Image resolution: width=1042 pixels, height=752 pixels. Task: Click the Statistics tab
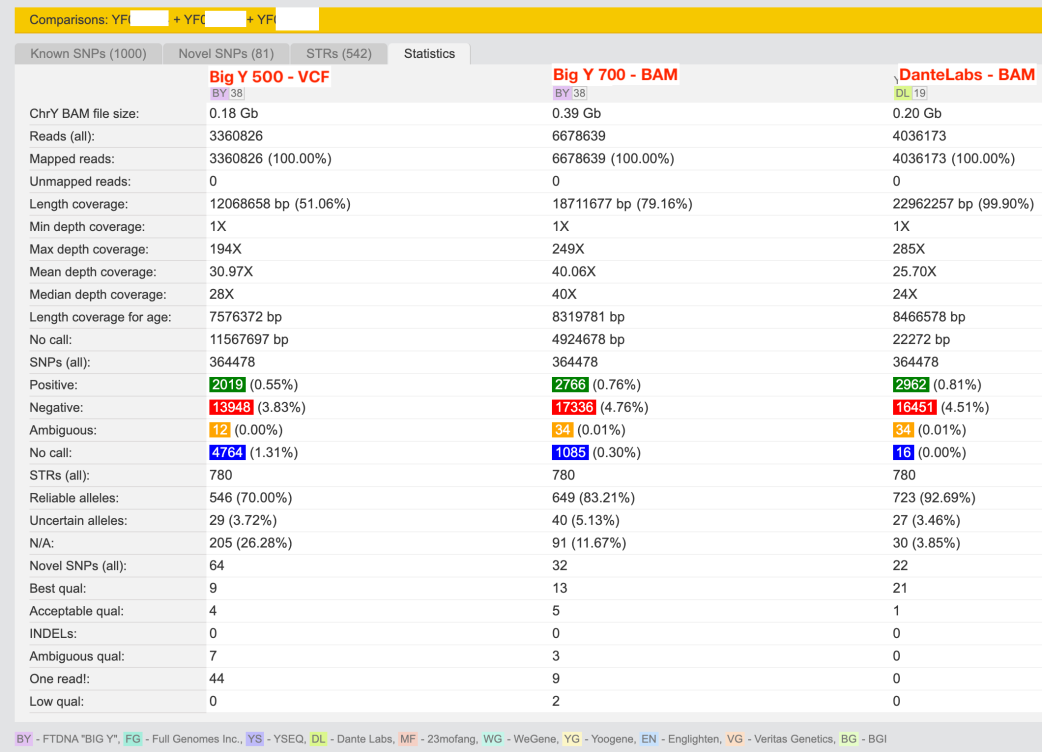(x=429, y=54)
